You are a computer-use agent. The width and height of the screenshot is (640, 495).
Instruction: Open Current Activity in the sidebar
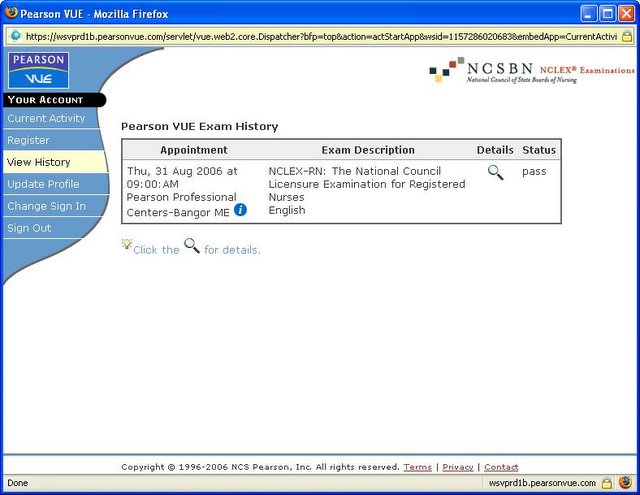coord(46,118)
